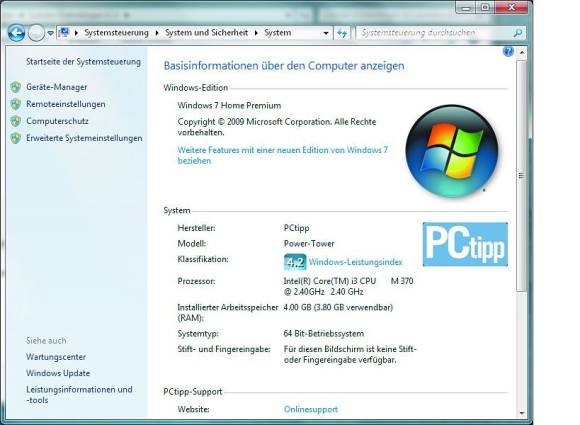Click the Intel(R) Core(TM) i3 CPU text
Viewport: 580px width, 425px height.
pyautogui.click(x=330, y=281)
